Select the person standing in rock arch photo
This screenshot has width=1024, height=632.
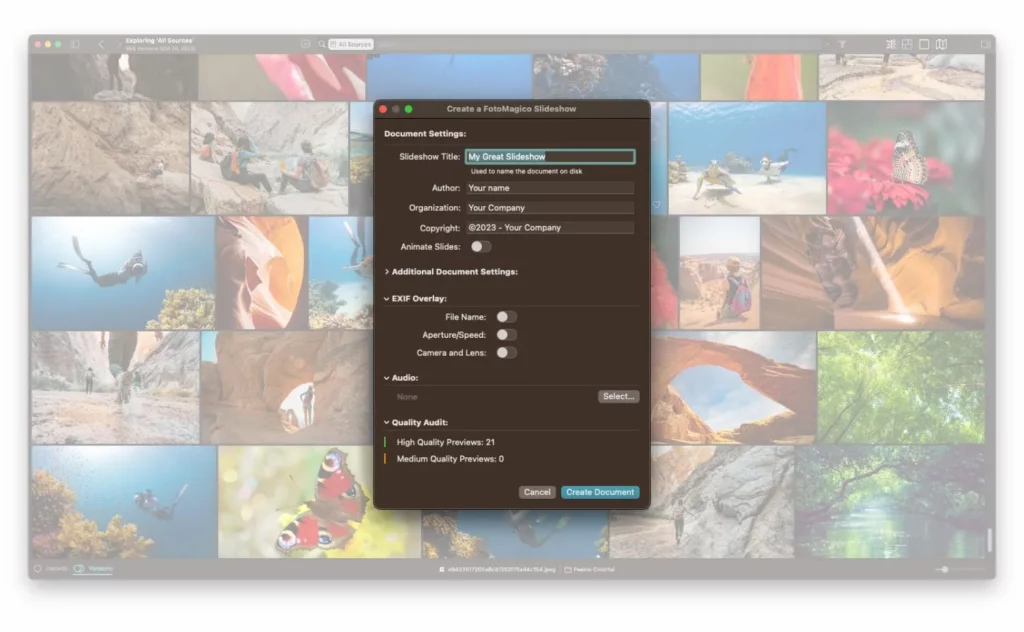pos(287,388)
